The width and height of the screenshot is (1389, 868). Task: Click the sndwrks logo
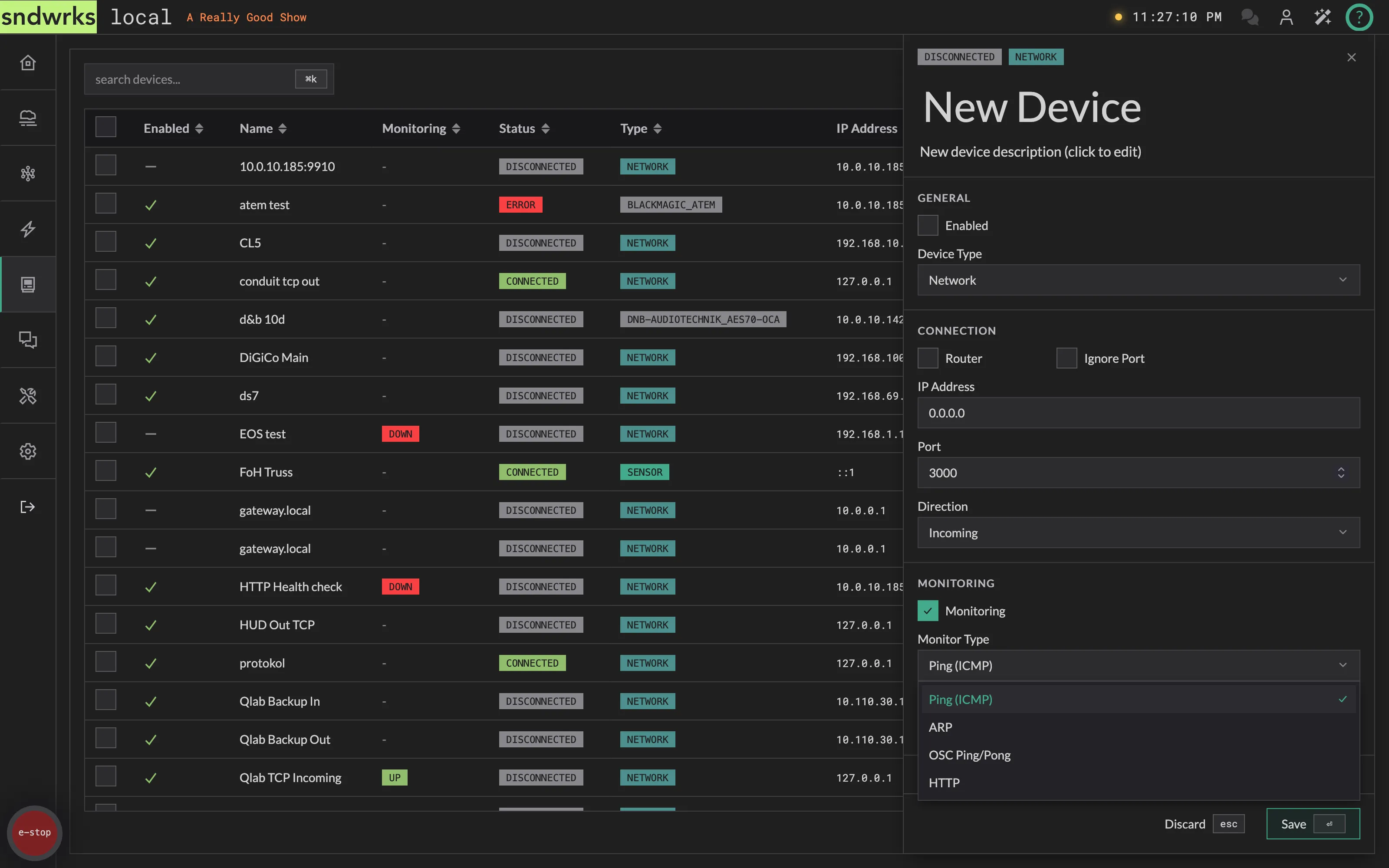48,16
